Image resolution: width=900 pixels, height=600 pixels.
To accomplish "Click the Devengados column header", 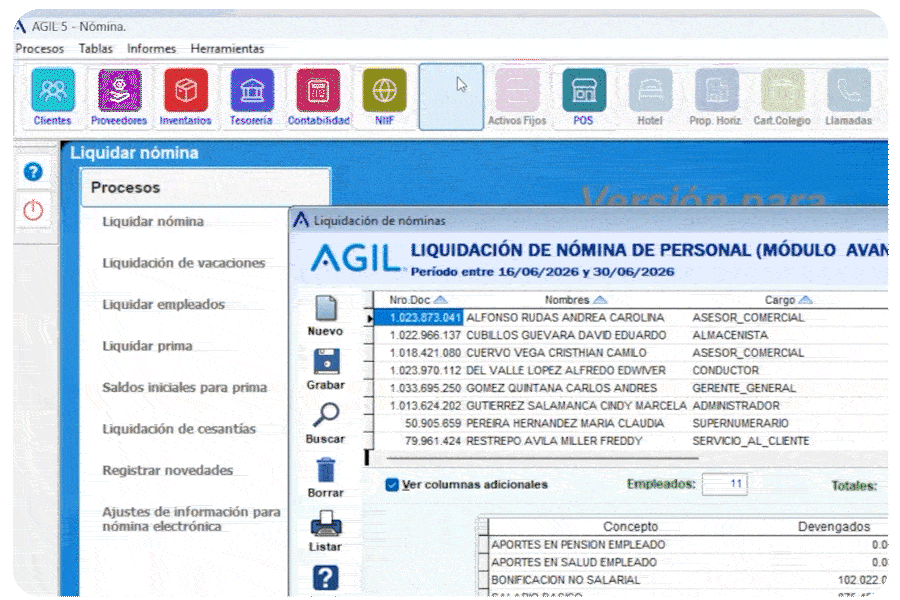I will (x=833, y=527).
